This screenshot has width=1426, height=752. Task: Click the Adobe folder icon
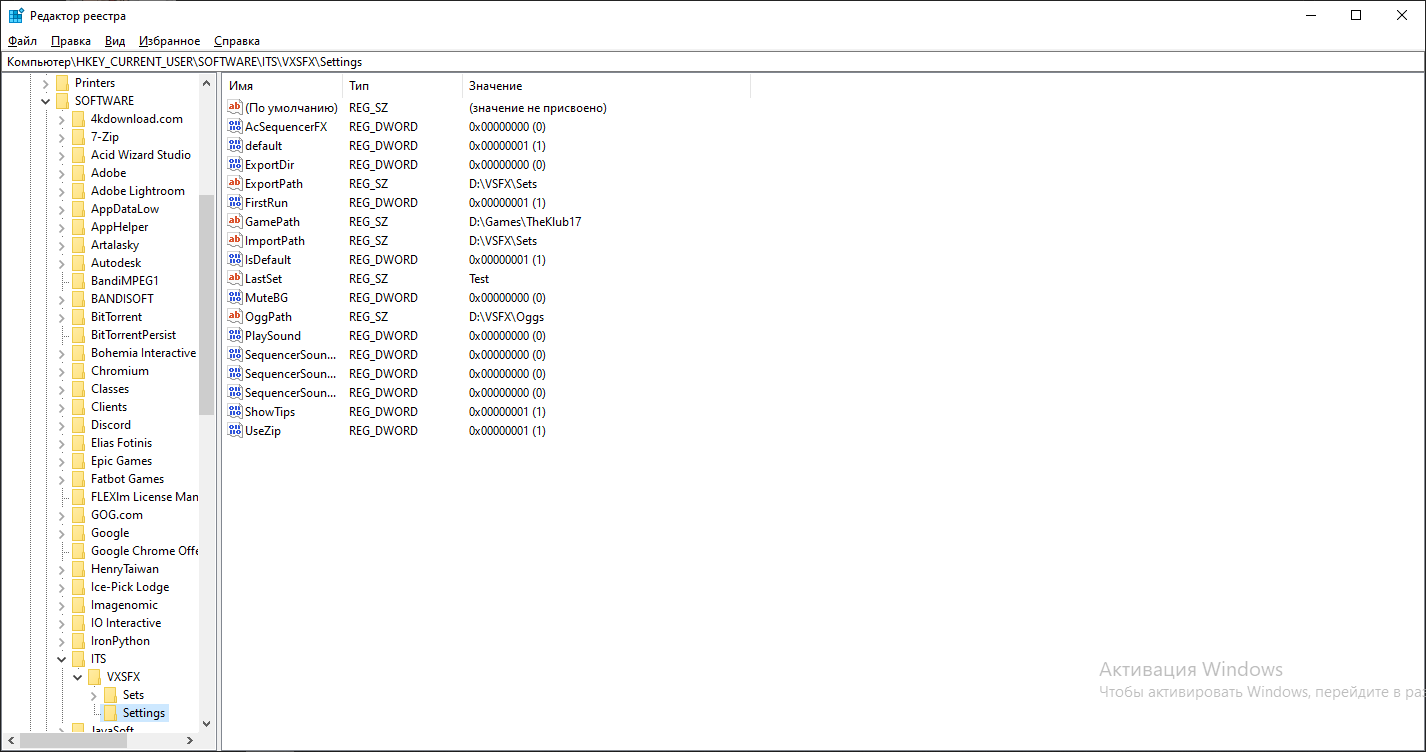point(78,173)
